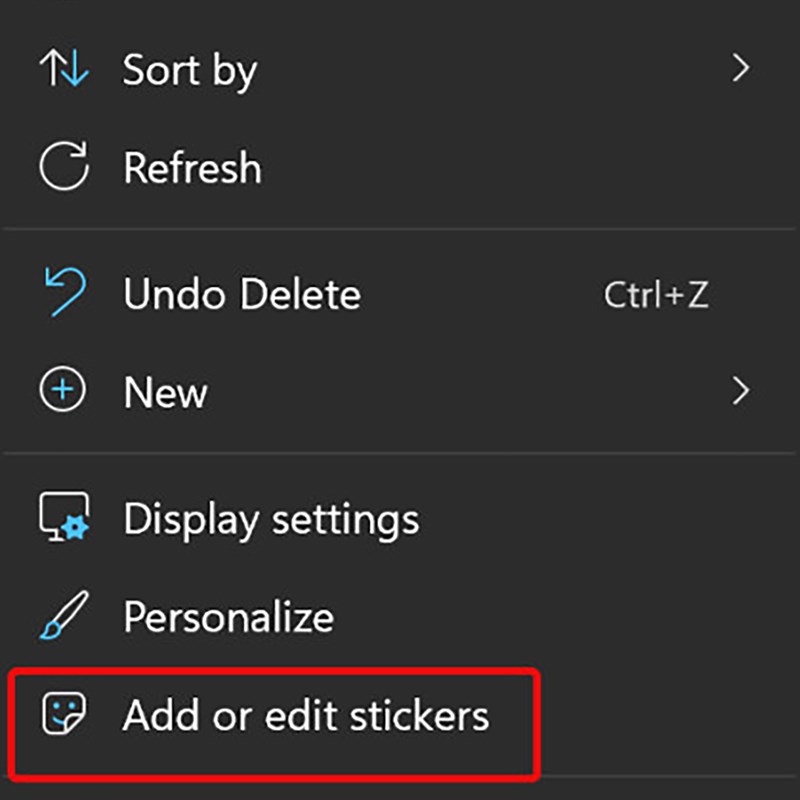Image resolution: width=800 pixels, height=800 pixels.
Task: Select the highlighted Add or edit stickers option
Action: [x=306, y=716]
